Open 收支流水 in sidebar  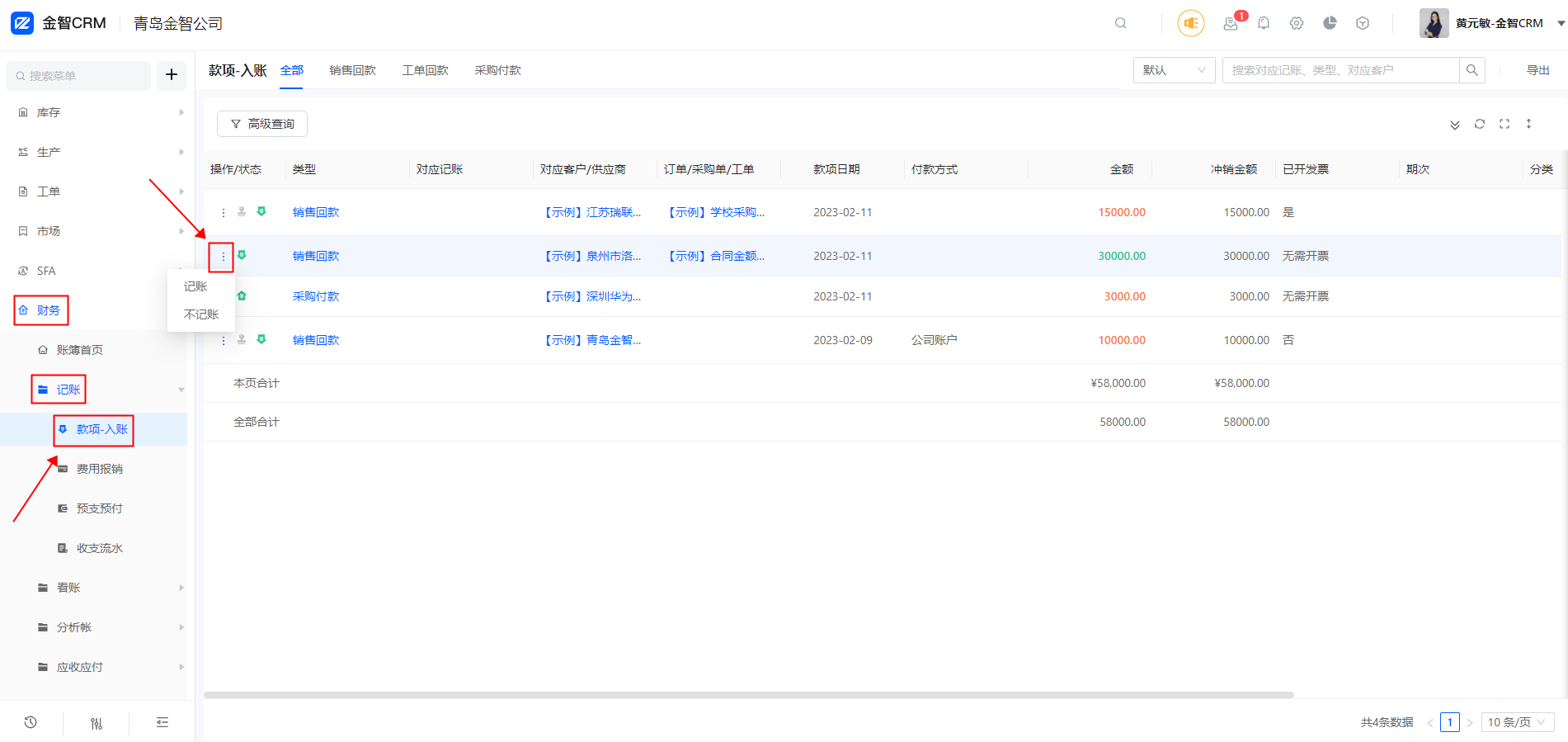(x=99, y=548)
